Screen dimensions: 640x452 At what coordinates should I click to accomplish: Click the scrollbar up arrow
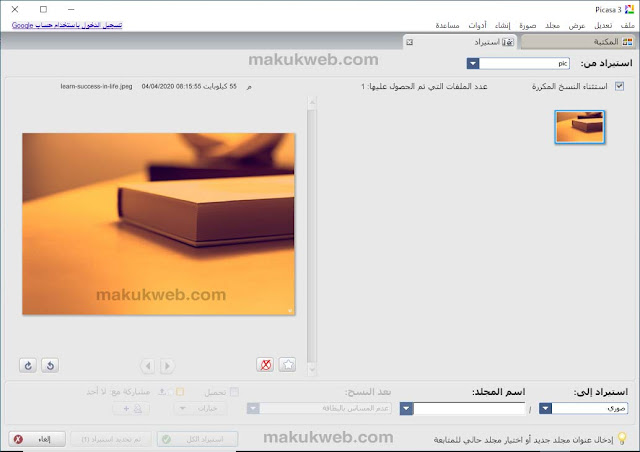coord(312,102)
